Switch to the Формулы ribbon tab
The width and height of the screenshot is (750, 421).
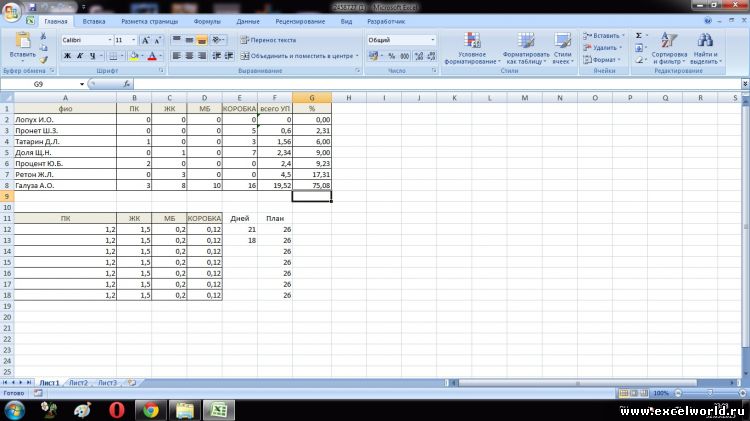point(207,20)
